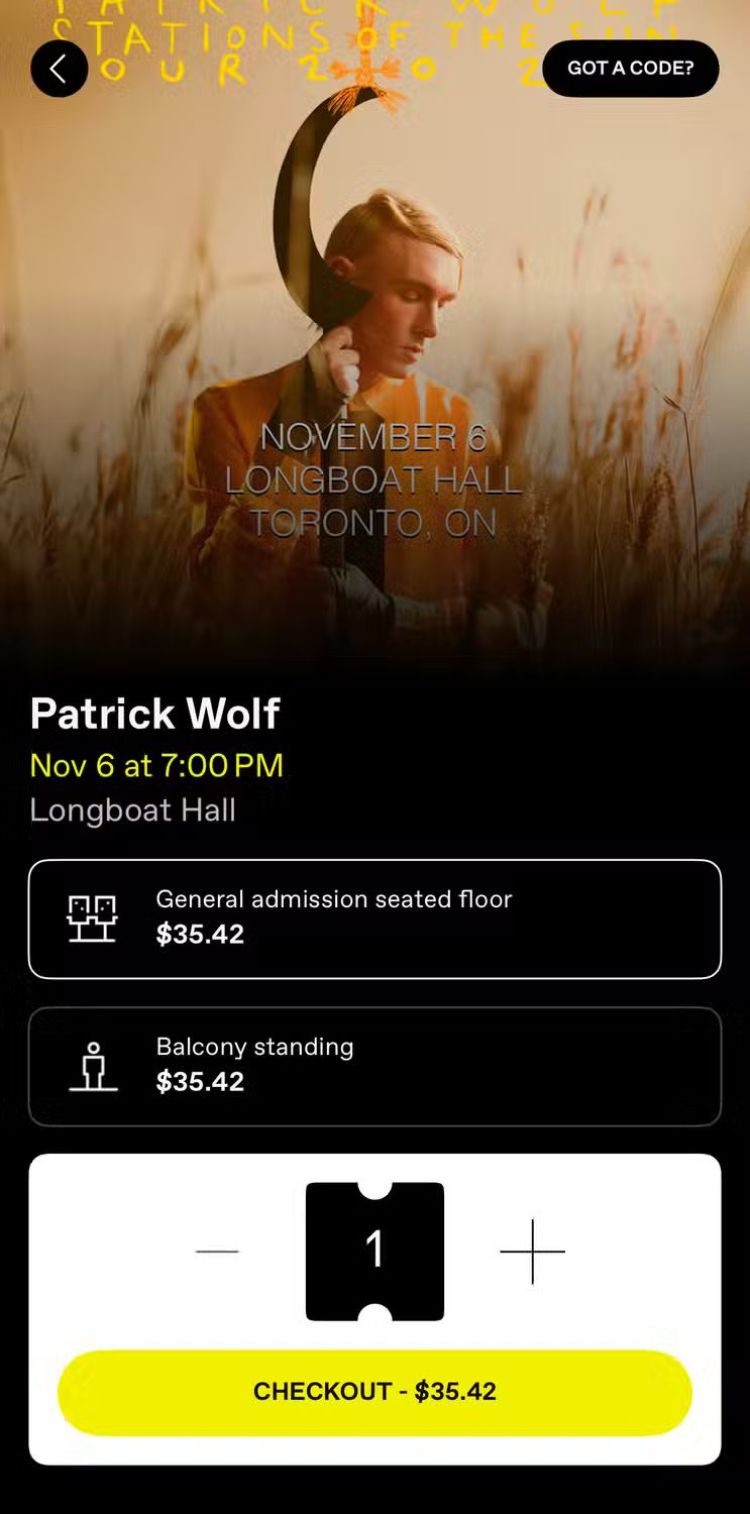The width and height of the screenshot is (750, 1514).
Task: Increase ticket quantity with plus icon
Action: (x=532, y=1251)
